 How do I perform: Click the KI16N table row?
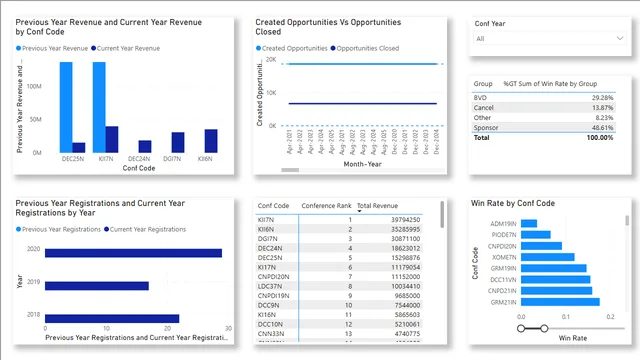point(339,315)
